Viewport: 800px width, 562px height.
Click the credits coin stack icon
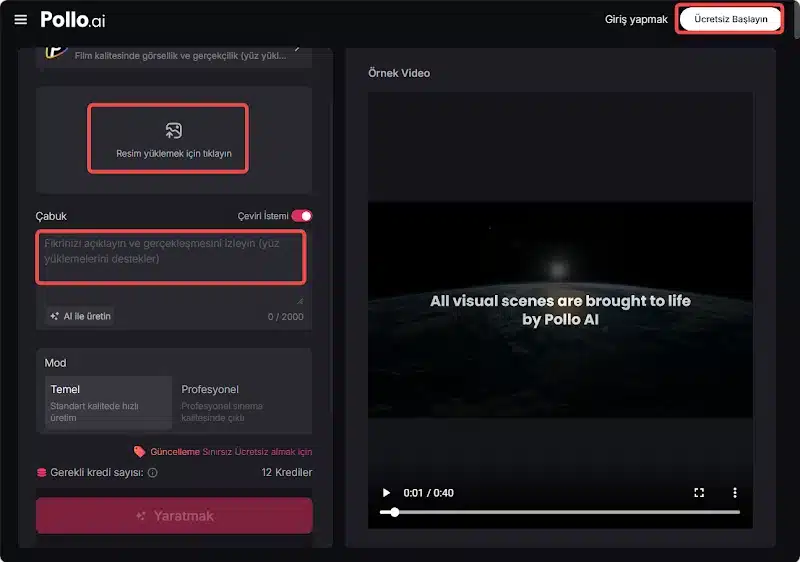(x=42, y=473)
